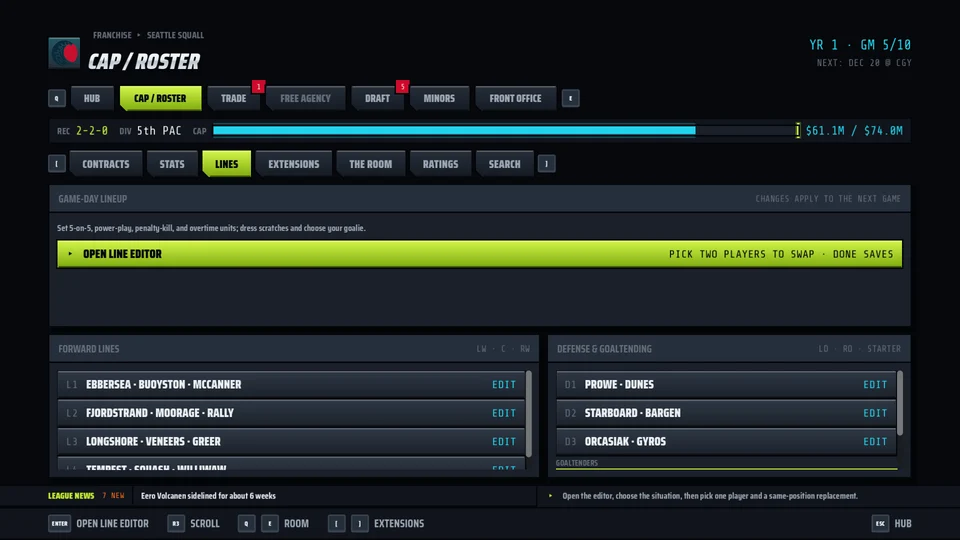
Task: Click the record value 2-2-0
Action: click(92, 130)
